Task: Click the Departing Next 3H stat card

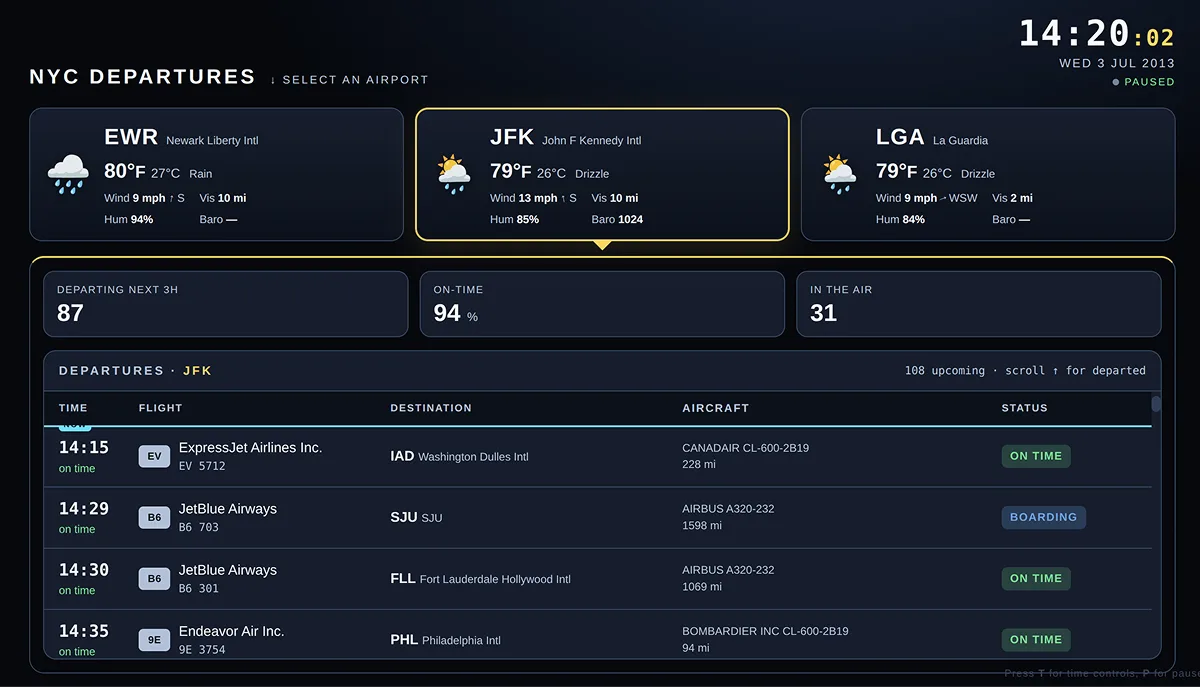Action: click(226, 304)
